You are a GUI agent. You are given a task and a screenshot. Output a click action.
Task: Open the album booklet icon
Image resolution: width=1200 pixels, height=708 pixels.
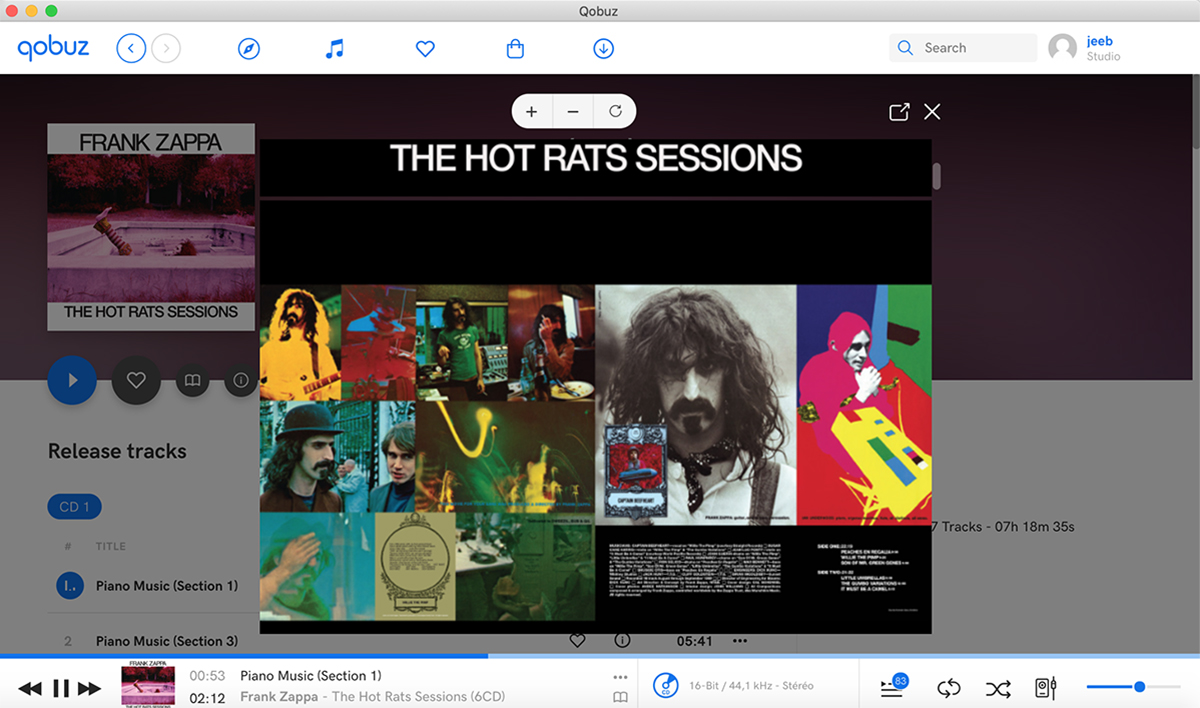193,381
